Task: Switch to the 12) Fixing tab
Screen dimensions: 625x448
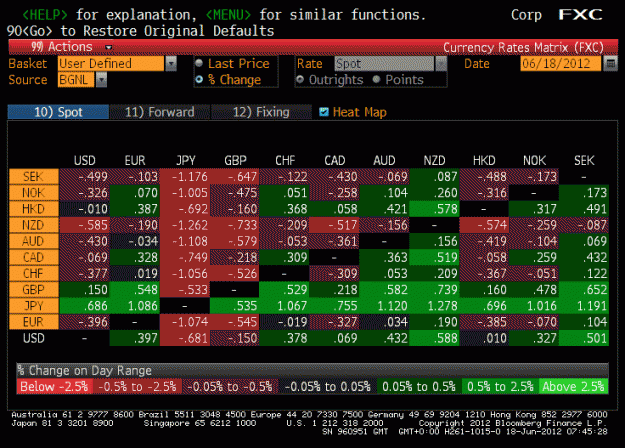Action: [261, 112]
